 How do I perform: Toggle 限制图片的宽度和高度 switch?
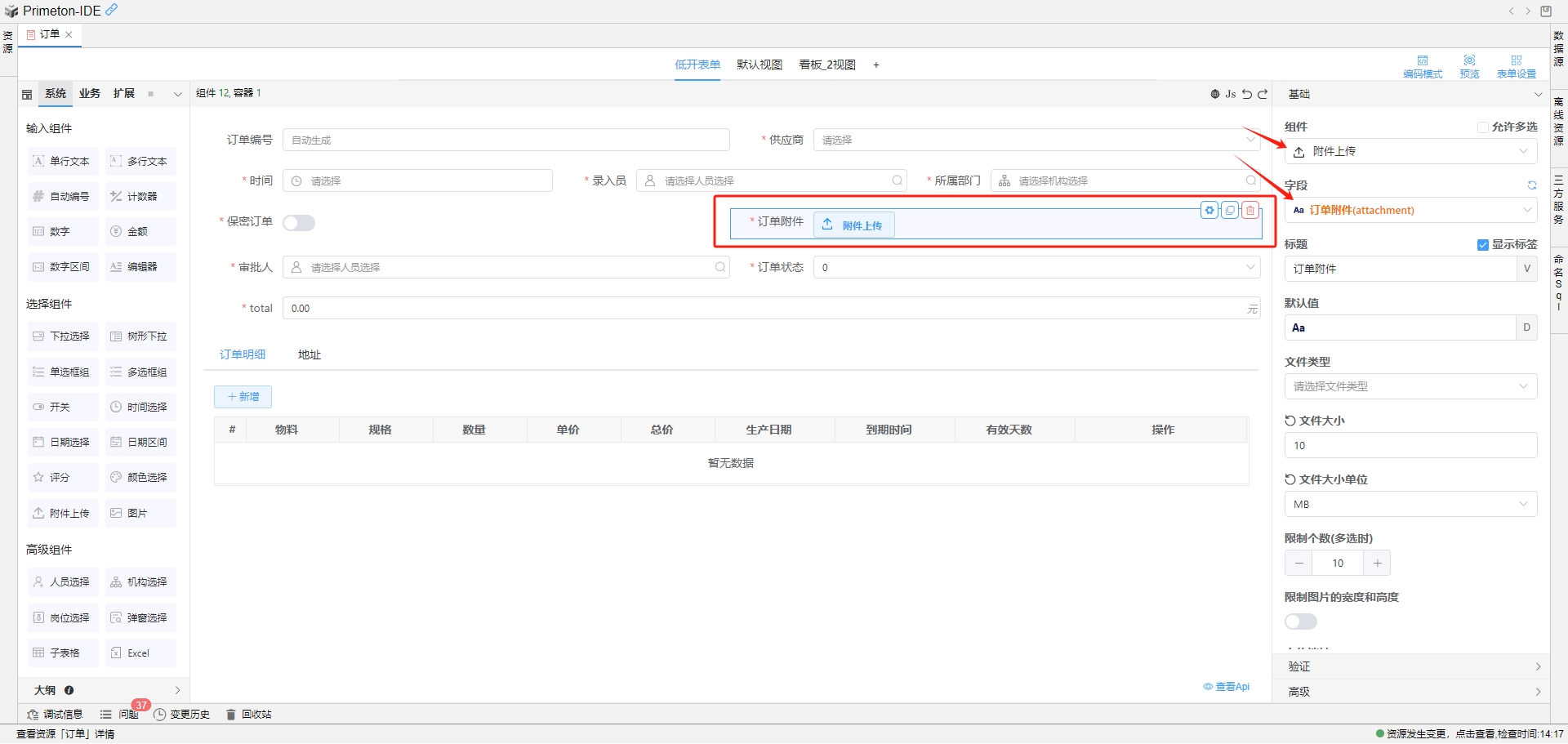coord(1301,622)
